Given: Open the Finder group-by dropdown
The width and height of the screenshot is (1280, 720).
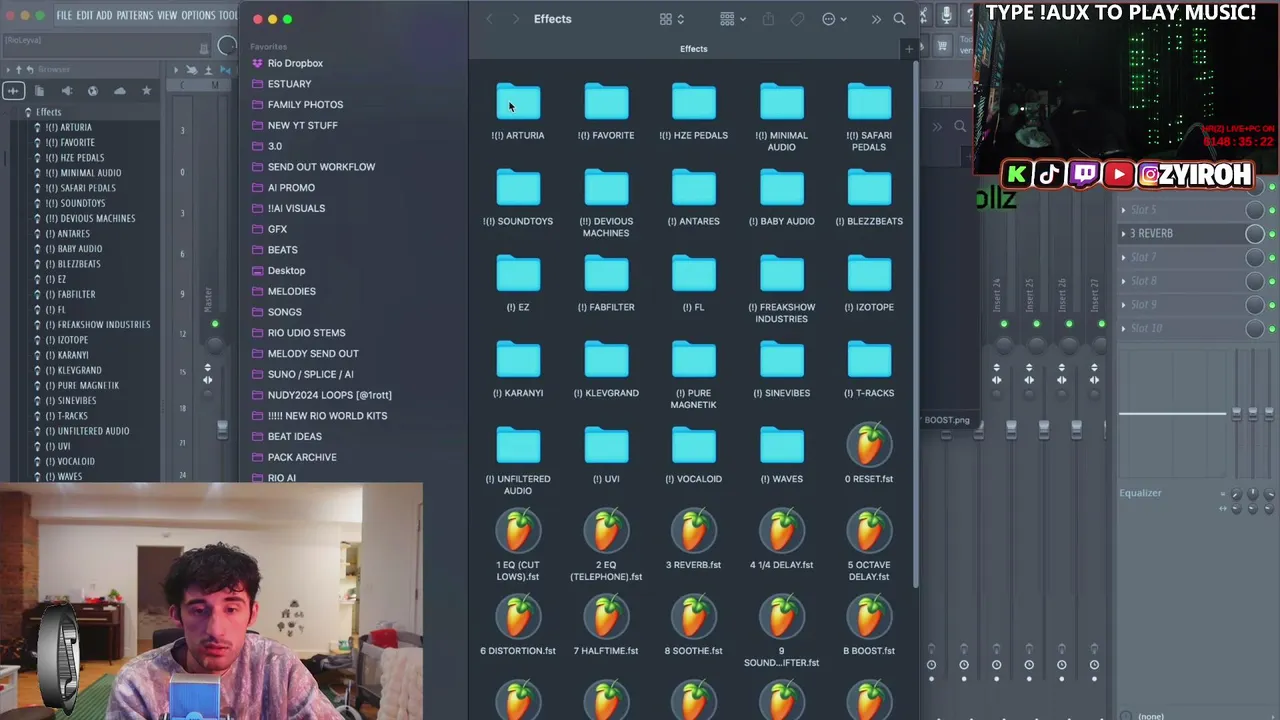Looking at the screenshot, I should pos(733,19).
